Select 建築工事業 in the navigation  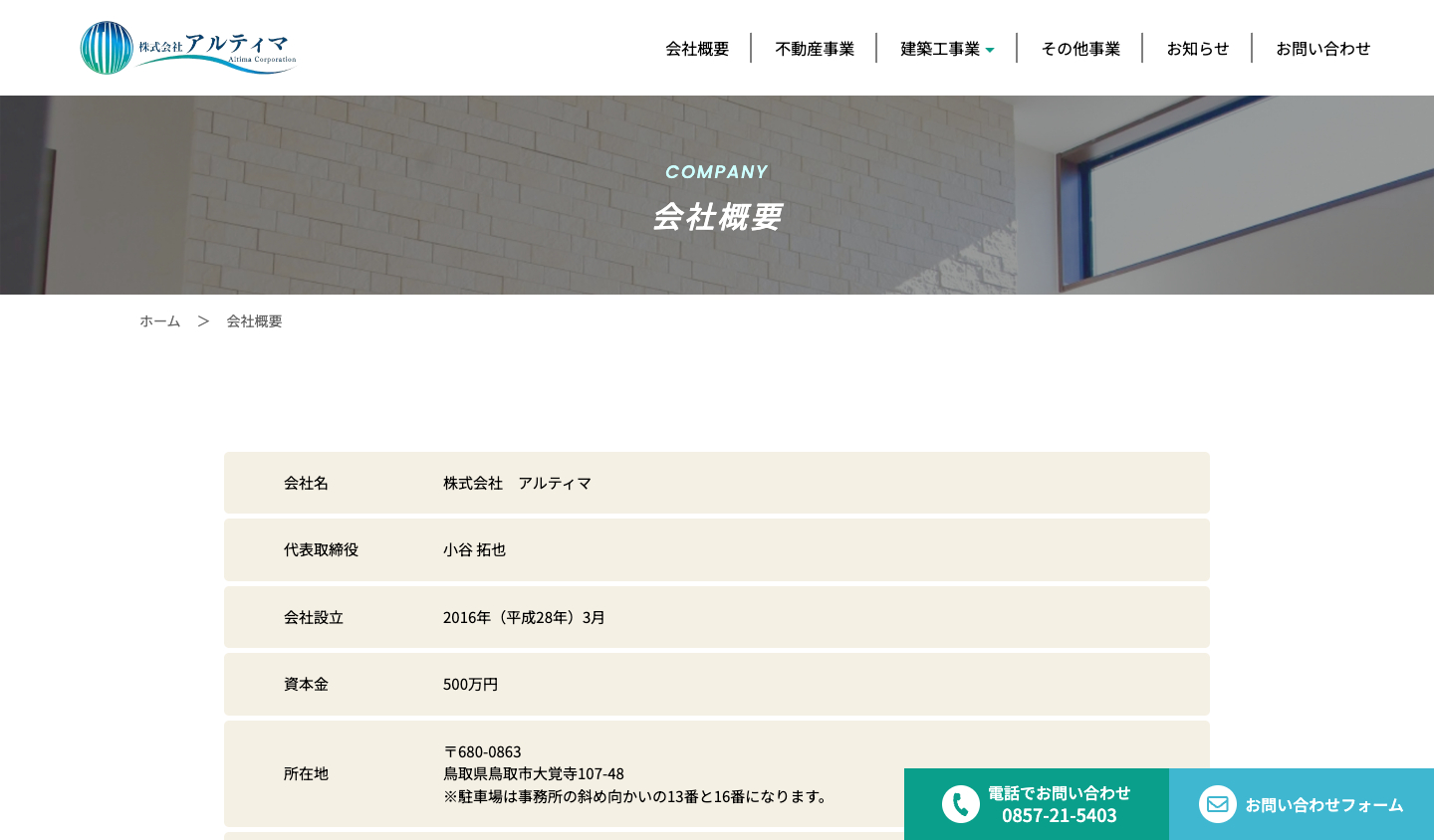coord(939,48)
